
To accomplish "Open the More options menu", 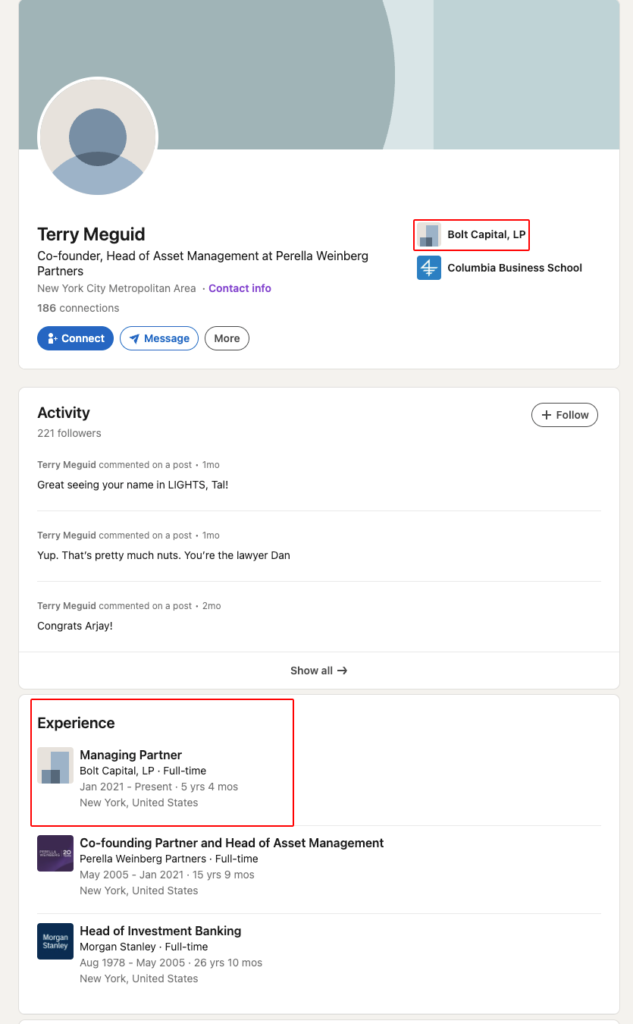I will 227,339.
